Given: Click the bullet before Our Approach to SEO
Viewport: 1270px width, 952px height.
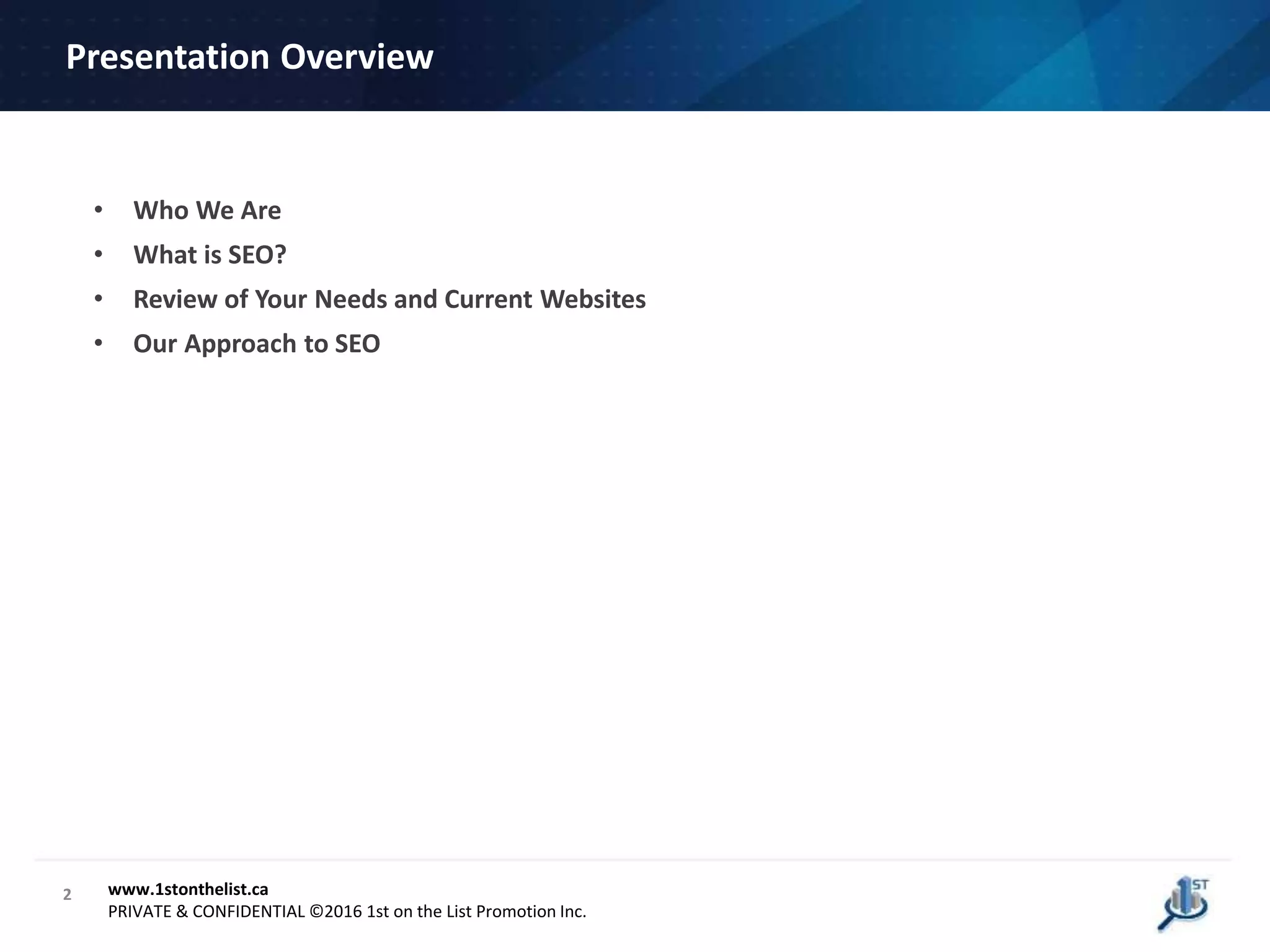Looking at the screenshot, I should [x=99, y=343].
